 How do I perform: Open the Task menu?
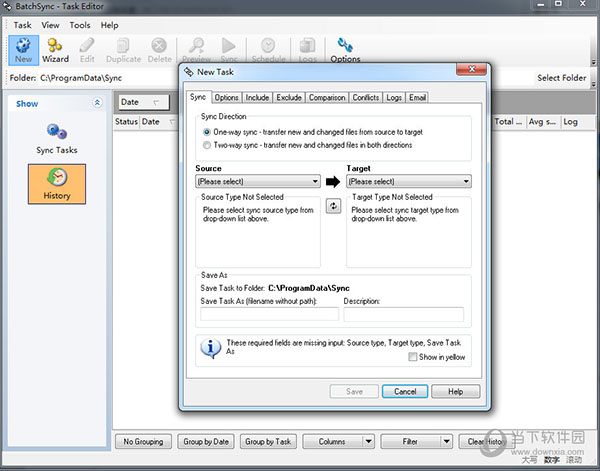22,25
